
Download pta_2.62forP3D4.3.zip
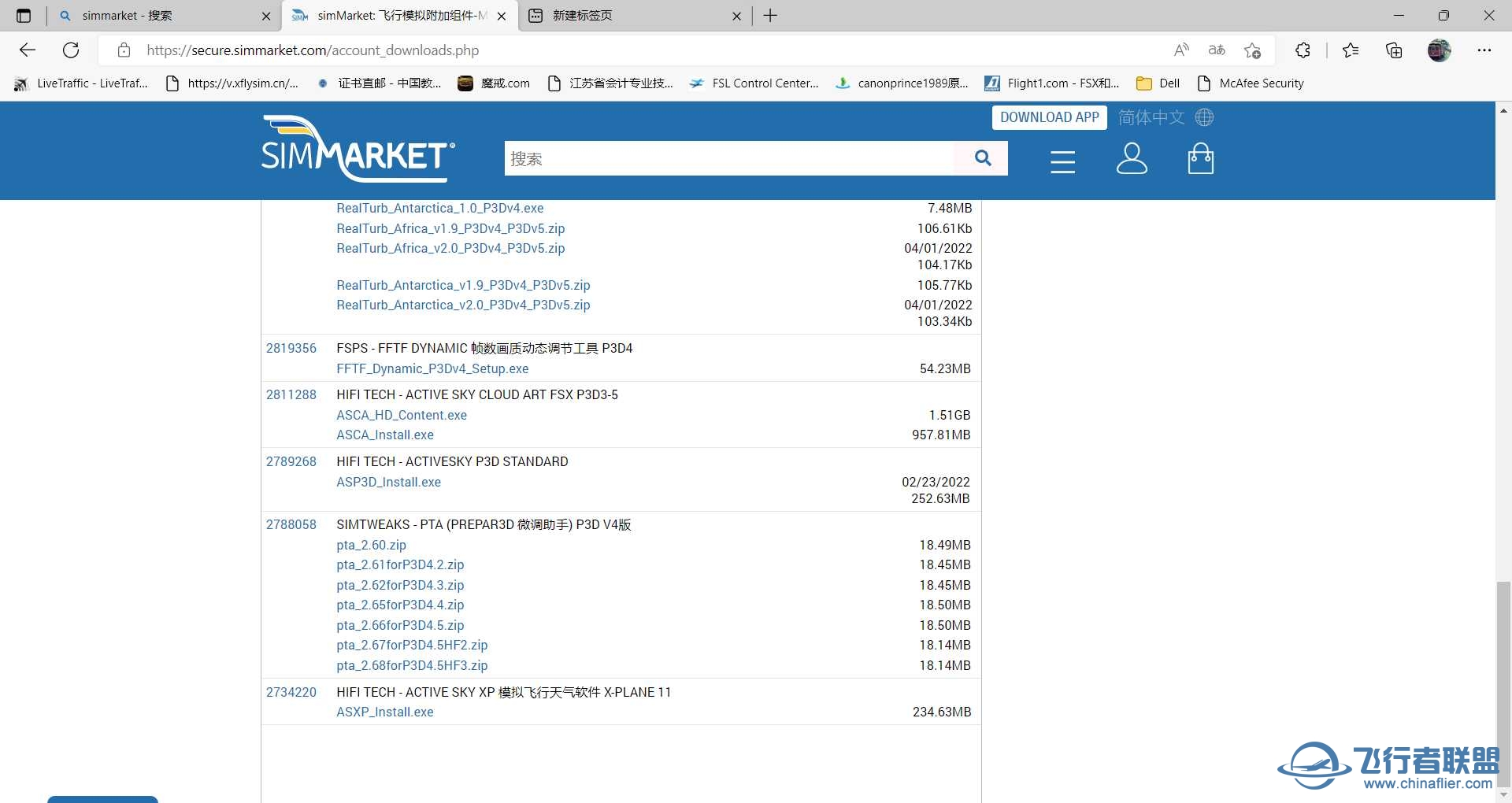[x=400, y=585]
